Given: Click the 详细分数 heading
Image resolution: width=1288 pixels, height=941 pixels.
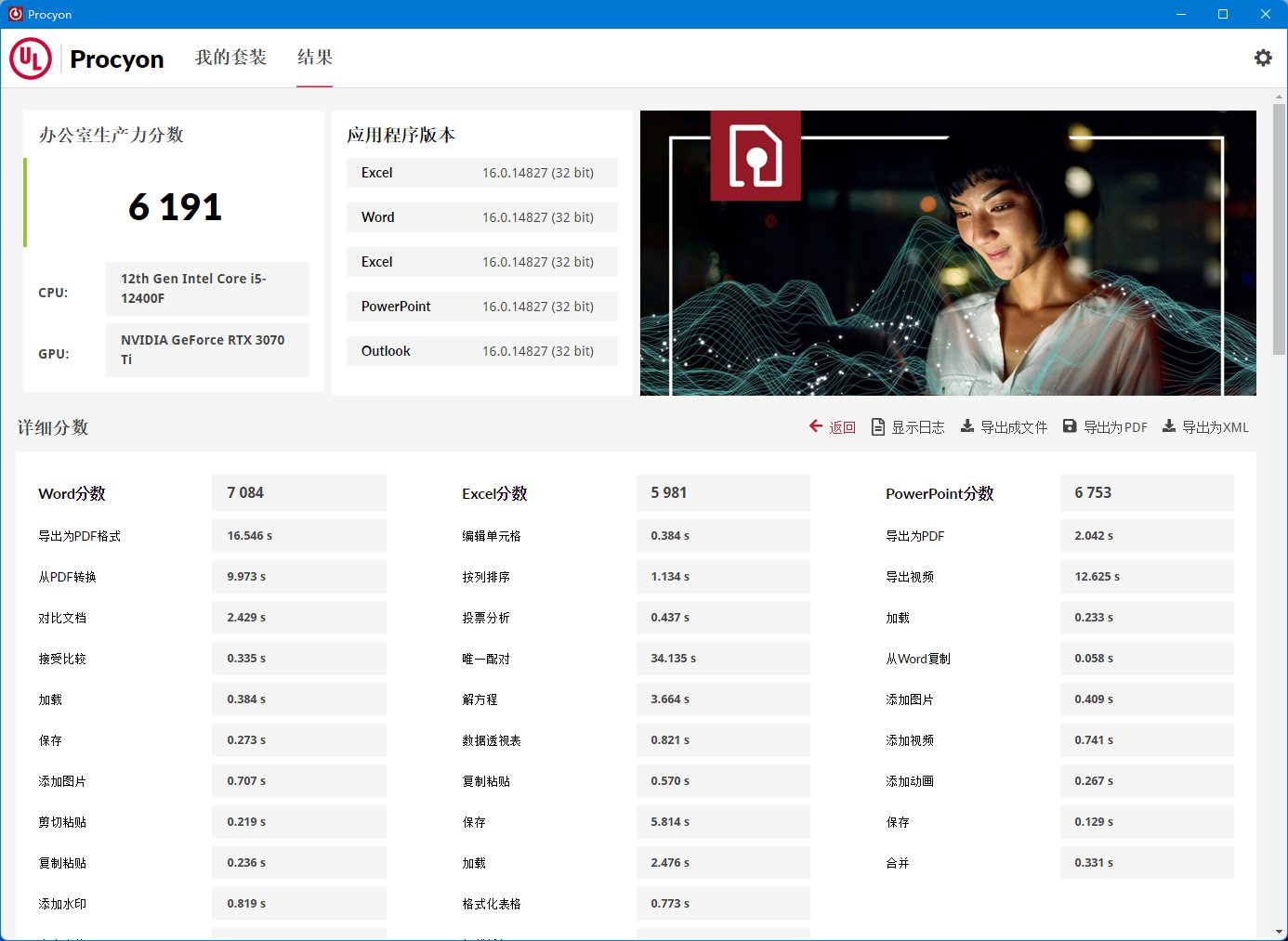Looking at the screenshot, I should [x=53, y=427].
